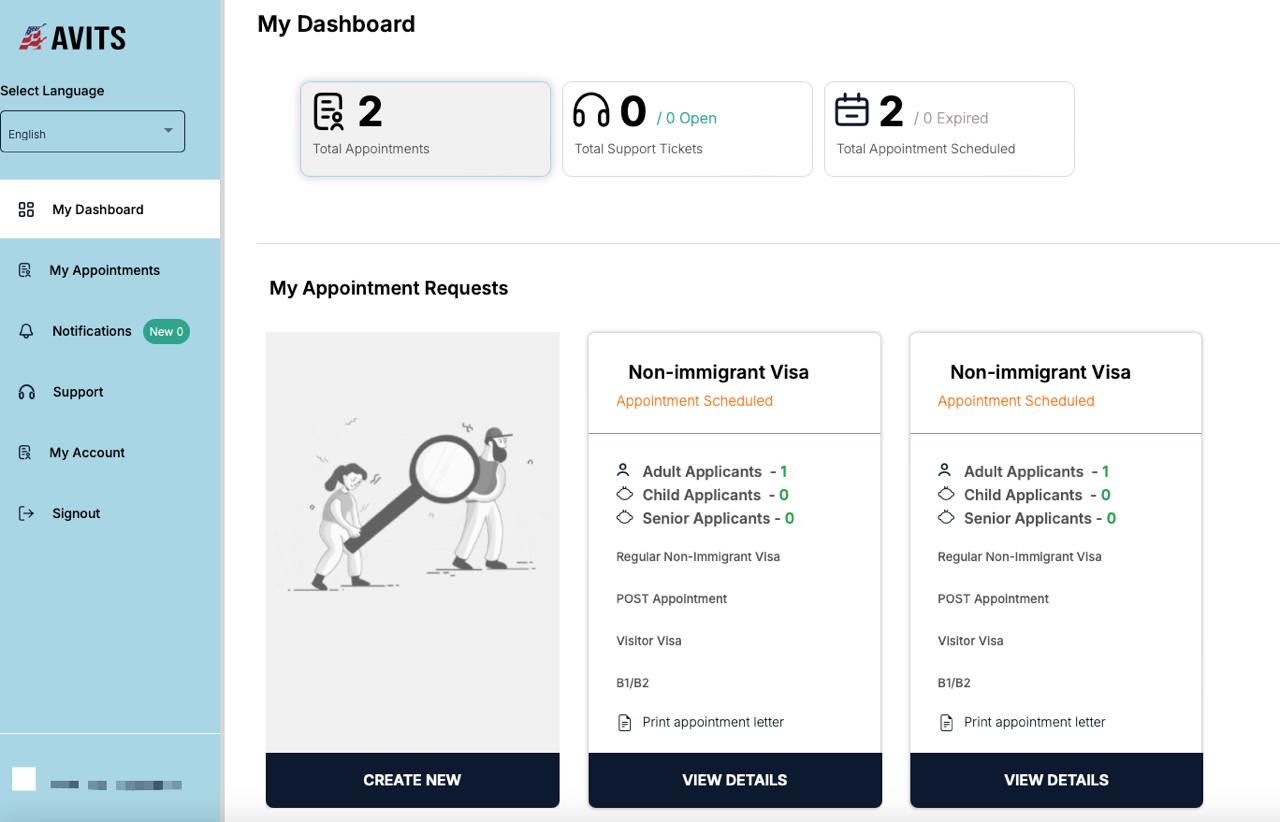1280x822 pixels.
Task: Click the Total Appointments card icon
Action: 328,112
